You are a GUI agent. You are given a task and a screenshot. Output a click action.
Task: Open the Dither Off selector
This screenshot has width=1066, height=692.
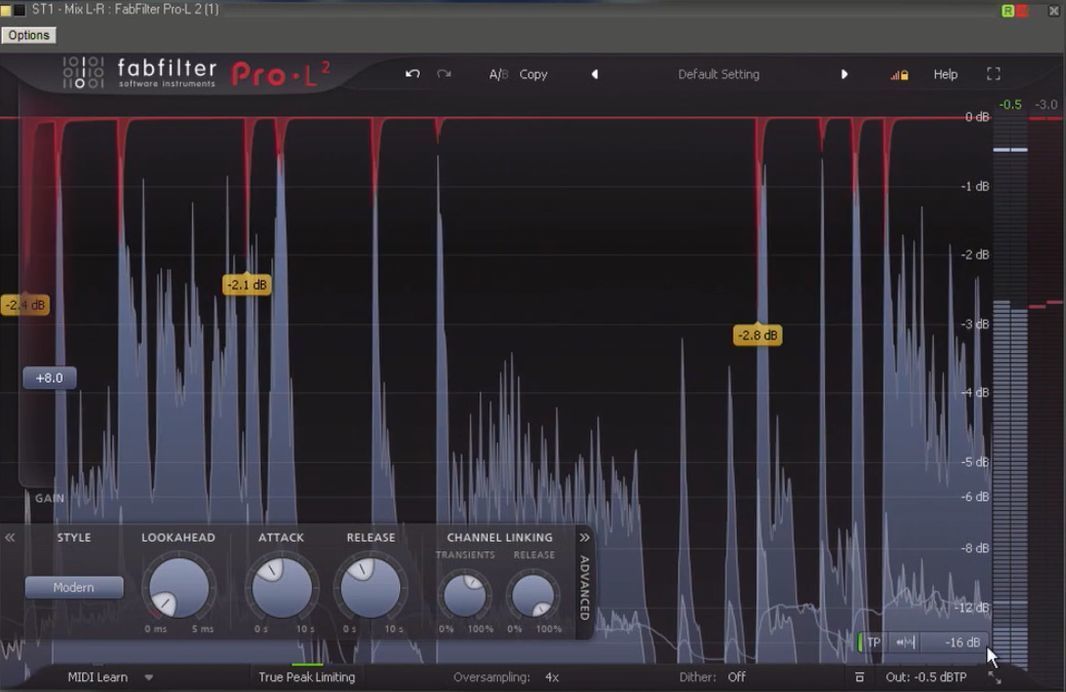pyautogui.click(x=736, y=677)
